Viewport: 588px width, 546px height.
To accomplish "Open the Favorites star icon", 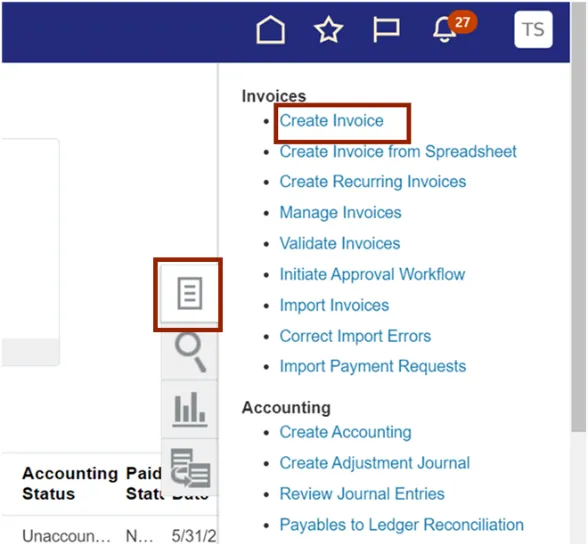I will click(x=328, y=29).
